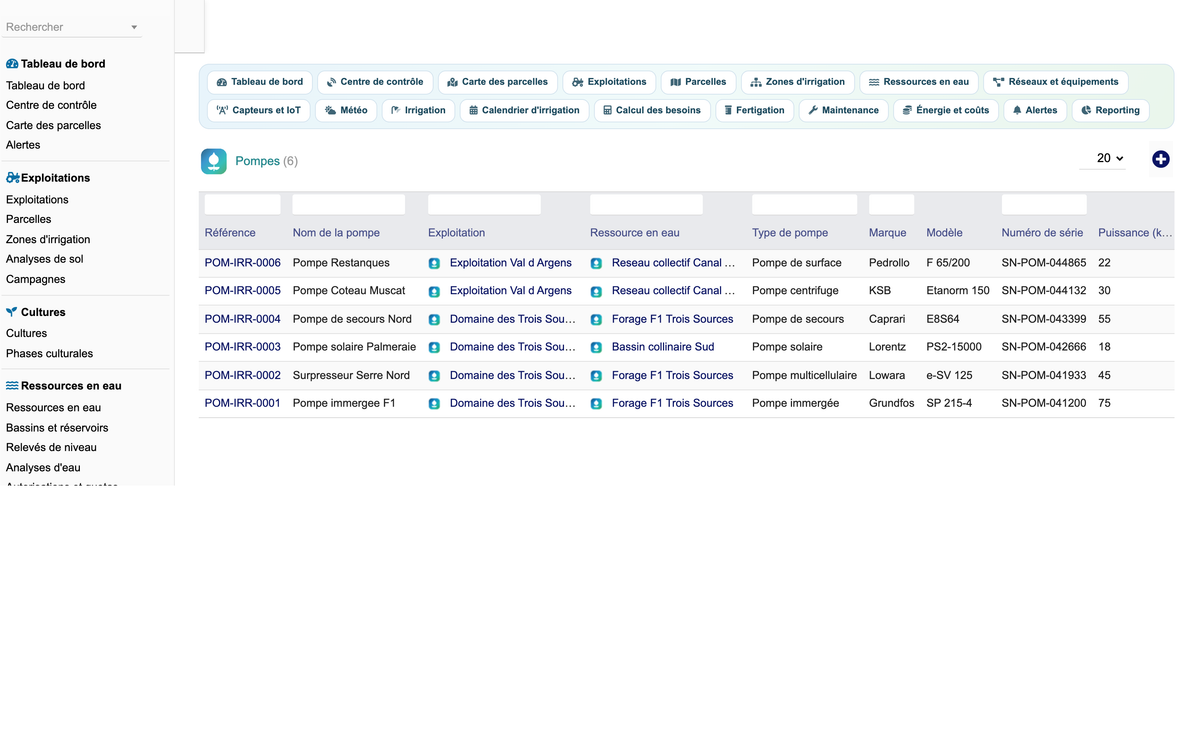Sort by Modèle column header

(945, 233)
